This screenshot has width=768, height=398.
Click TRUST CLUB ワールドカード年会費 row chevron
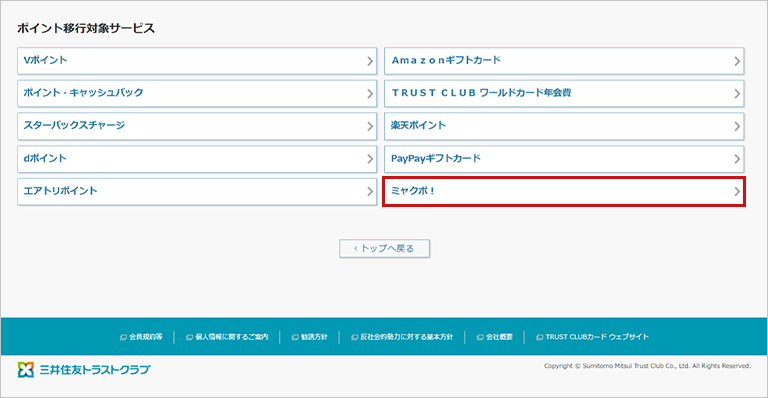coord(737,94)
